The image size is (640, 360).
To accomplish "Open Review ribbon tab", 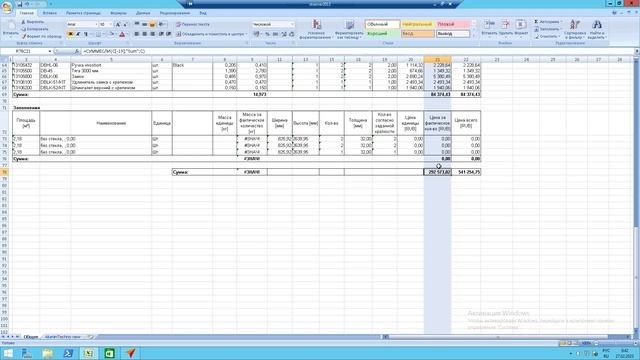I will (x=175, y=13).
